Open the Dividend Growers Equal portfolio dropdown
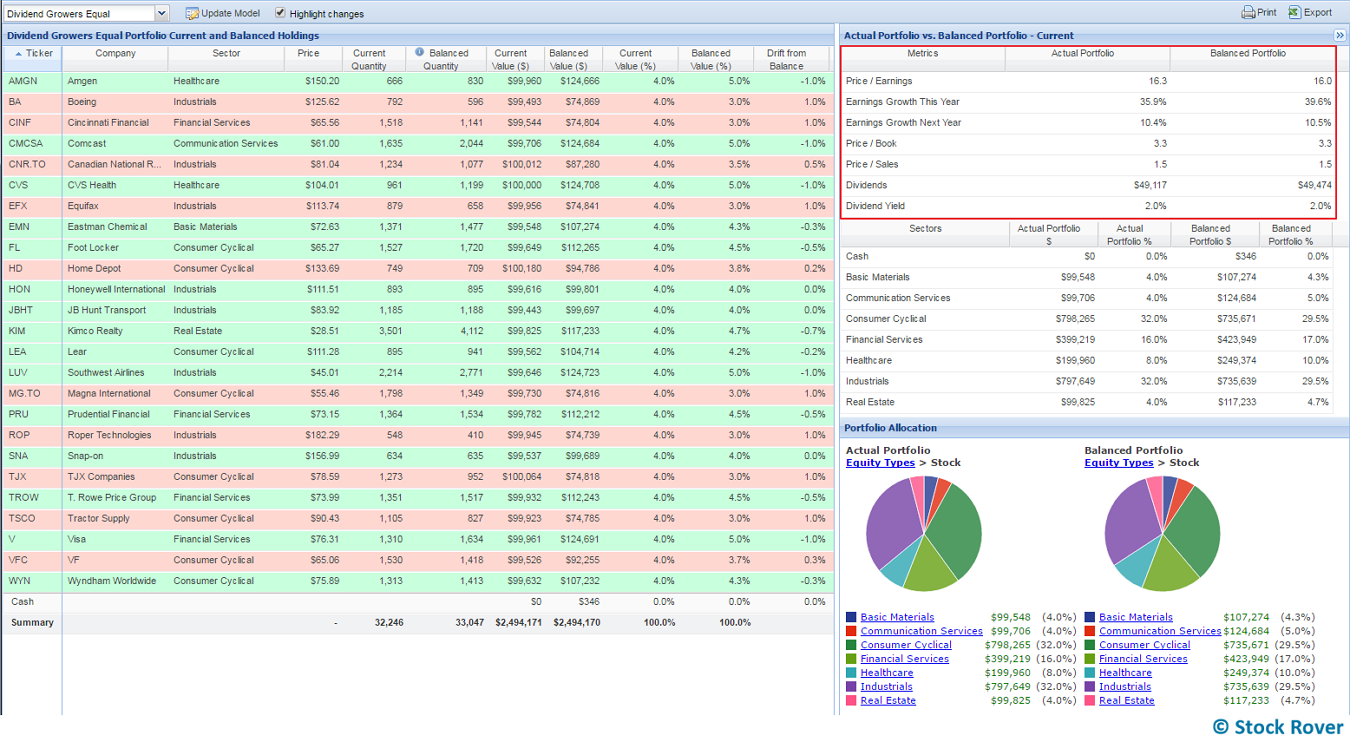 [162, 13]
